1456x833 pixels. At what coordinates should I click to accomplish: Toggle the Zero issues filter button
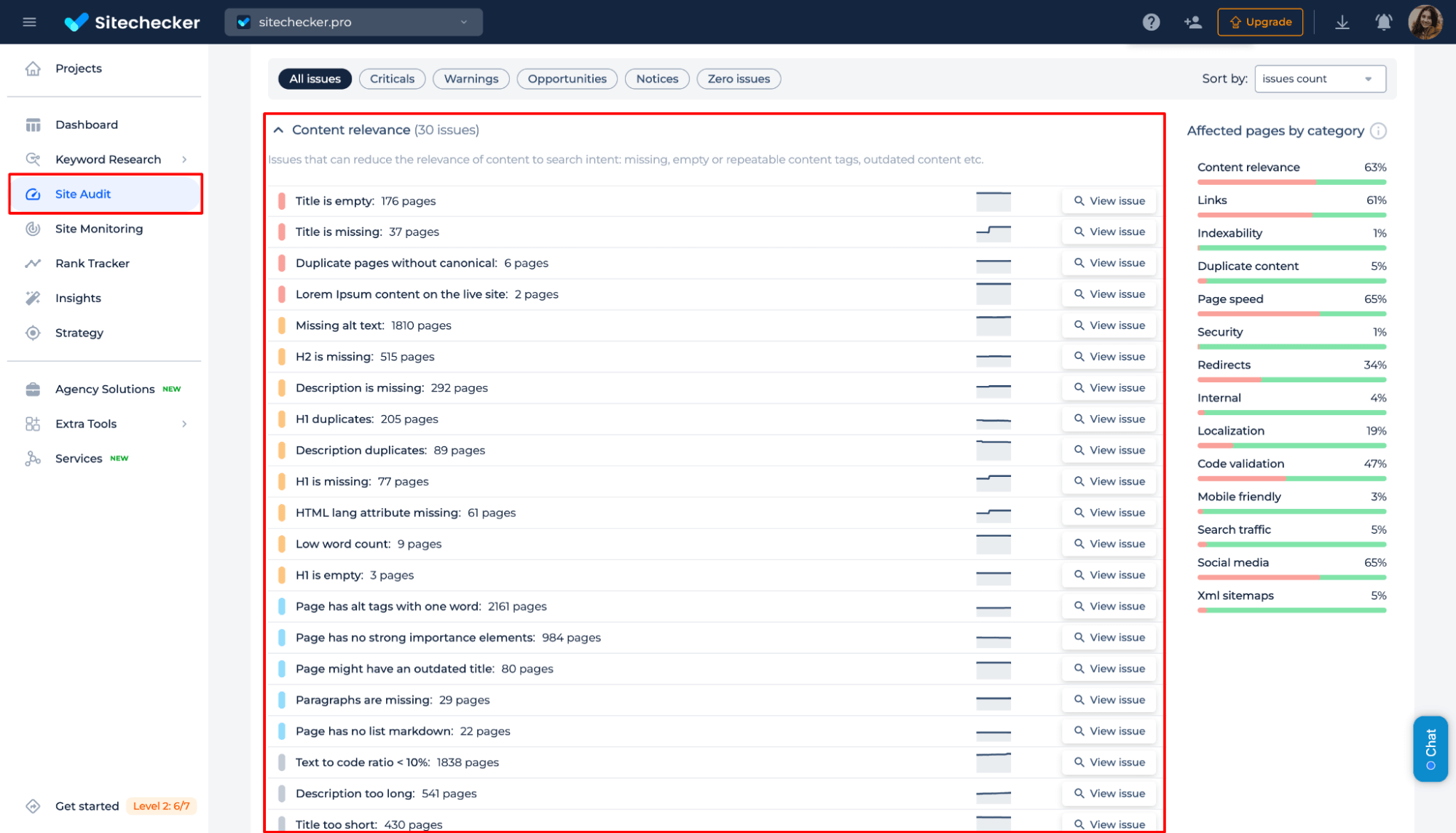[739, 78]
